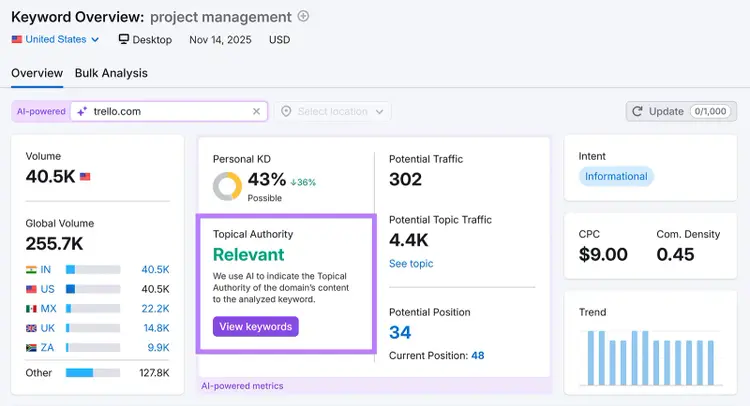750x406 pixels.
Task: Select the IN country link
Action: point(45,270)
